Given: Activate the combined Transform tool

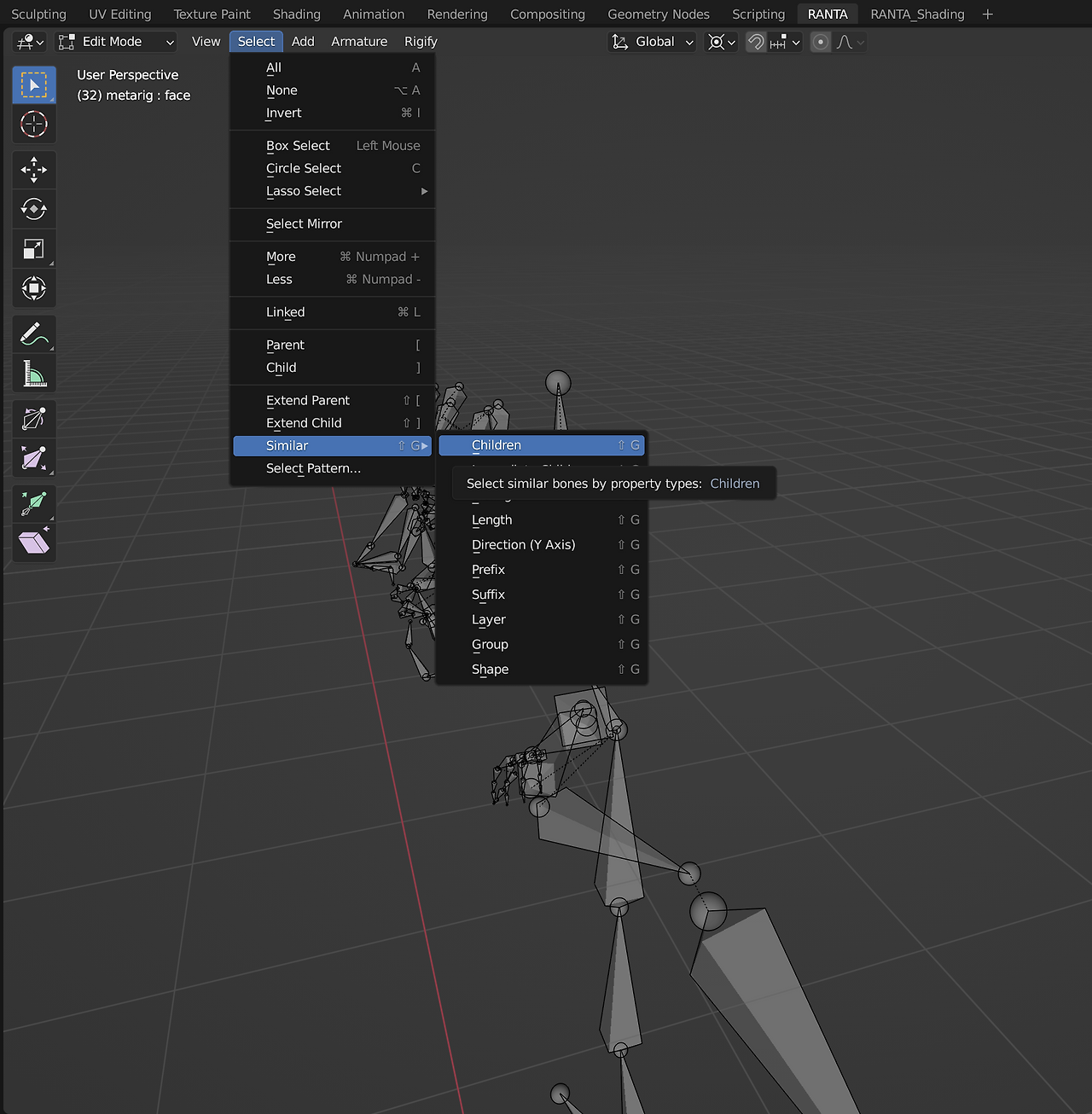Looking at the screenshot, I should [x=34, y=288].
